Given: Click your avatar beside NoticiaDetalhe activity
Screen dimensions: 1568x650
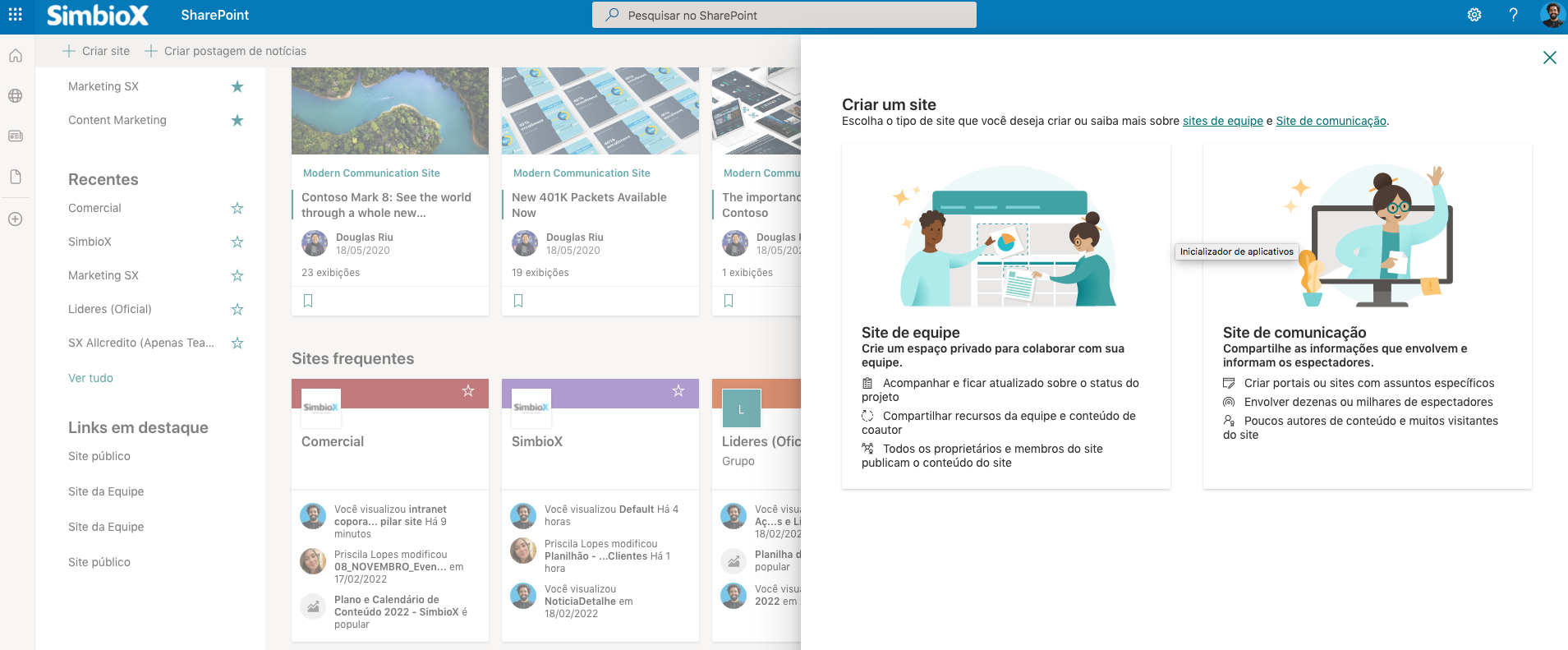Looking at the screenshot, I should point(523,596).
